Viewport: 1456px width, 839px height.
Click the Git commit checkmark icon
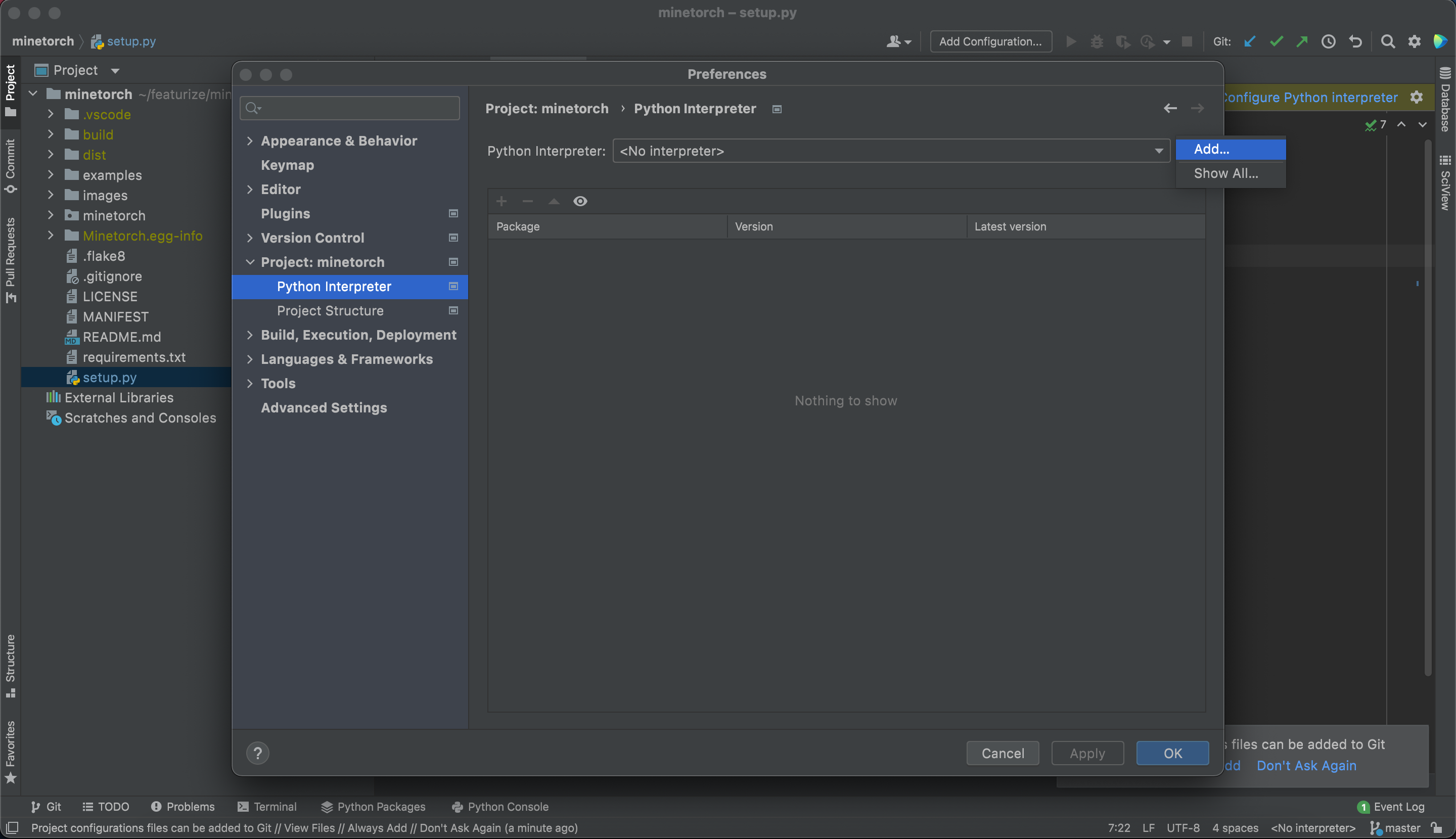1276,41
